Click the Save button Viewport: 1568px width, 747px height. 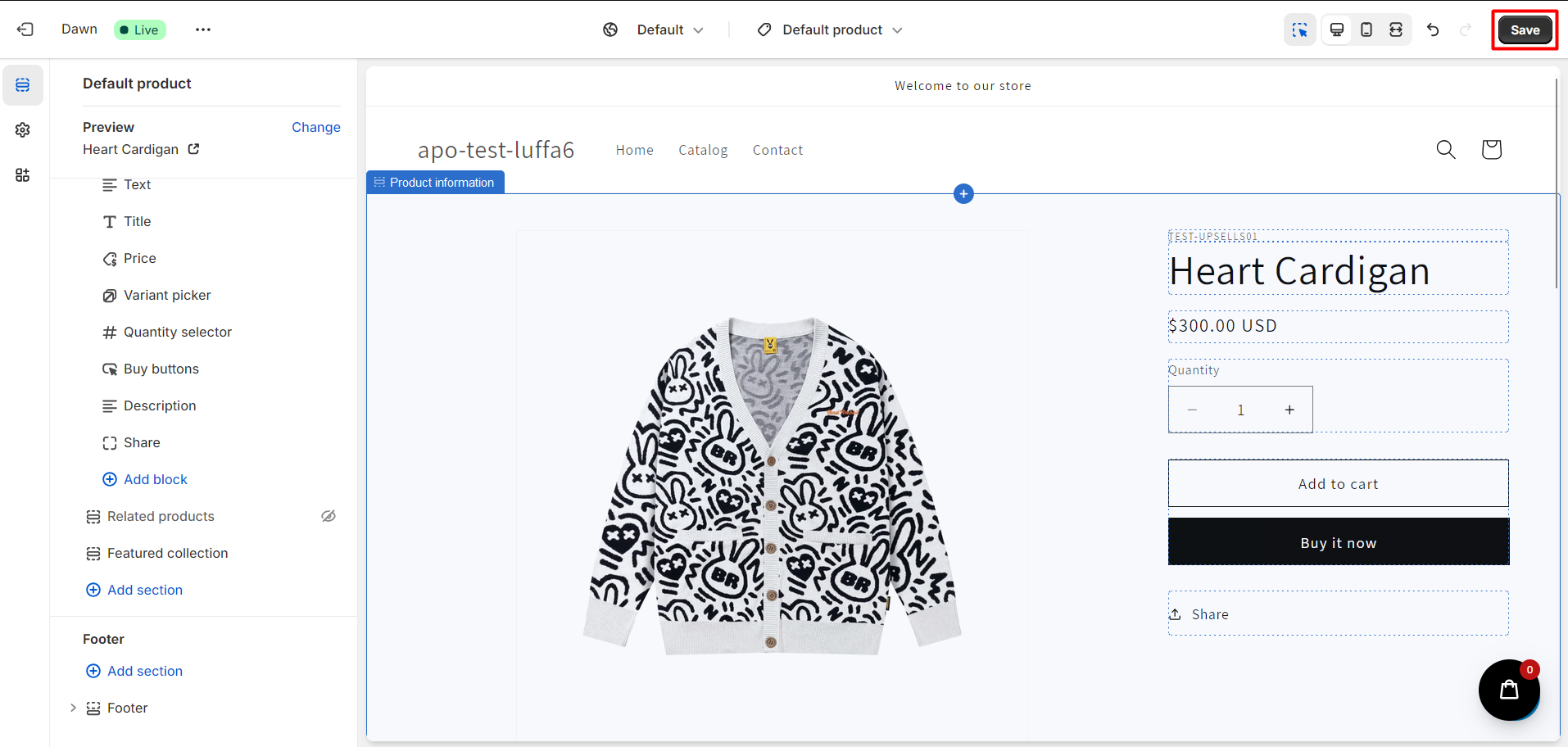pyautogui.click(x=1525, y=29)
